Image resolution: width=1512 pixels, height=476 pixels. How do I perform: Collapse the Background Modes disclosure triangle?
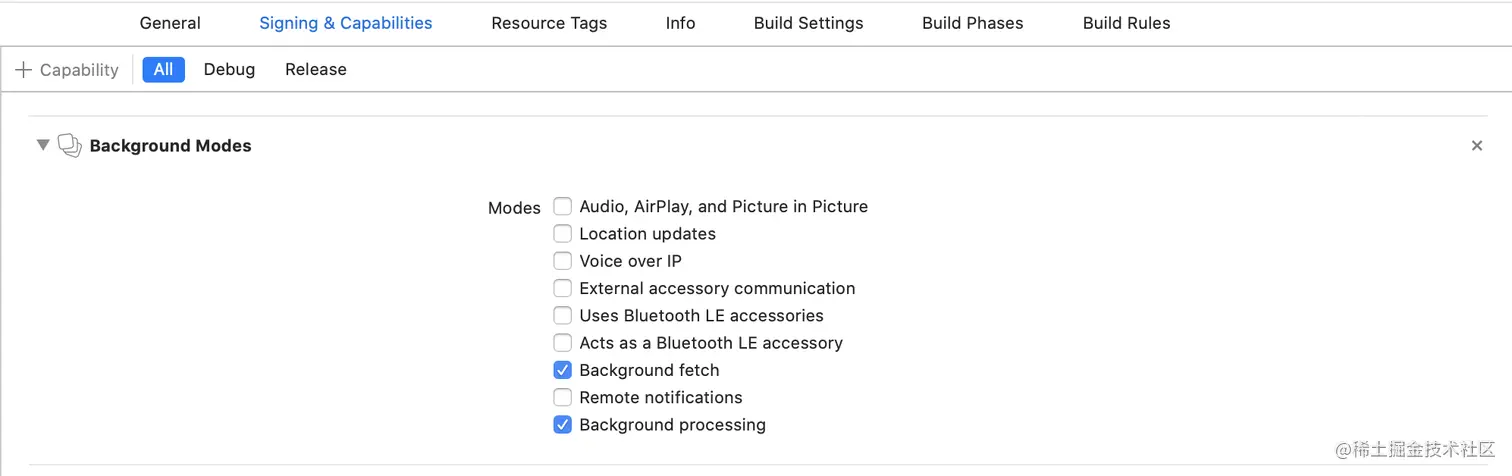tap(42, 145)
